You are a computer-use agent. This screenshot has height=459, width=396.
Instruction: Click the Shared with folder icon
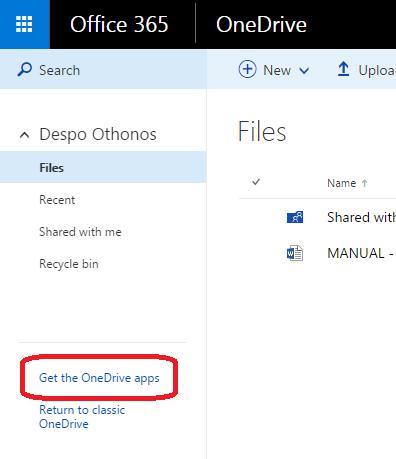tap(295, 217)
